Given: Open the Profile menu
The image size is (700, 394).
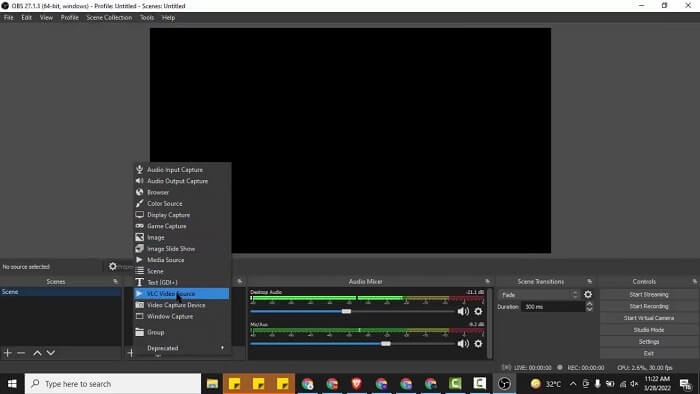Looking at the screenshot, I should [x=70, y=18].
